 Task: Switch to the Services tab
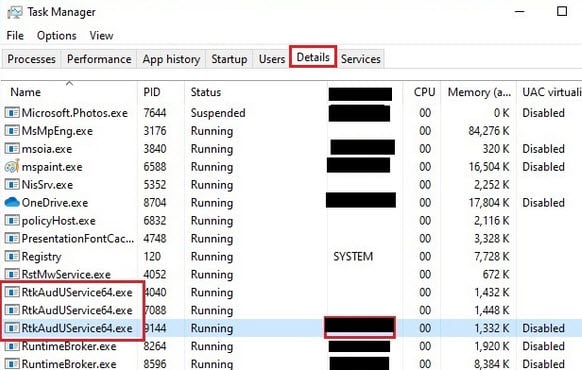coord(360,59)
